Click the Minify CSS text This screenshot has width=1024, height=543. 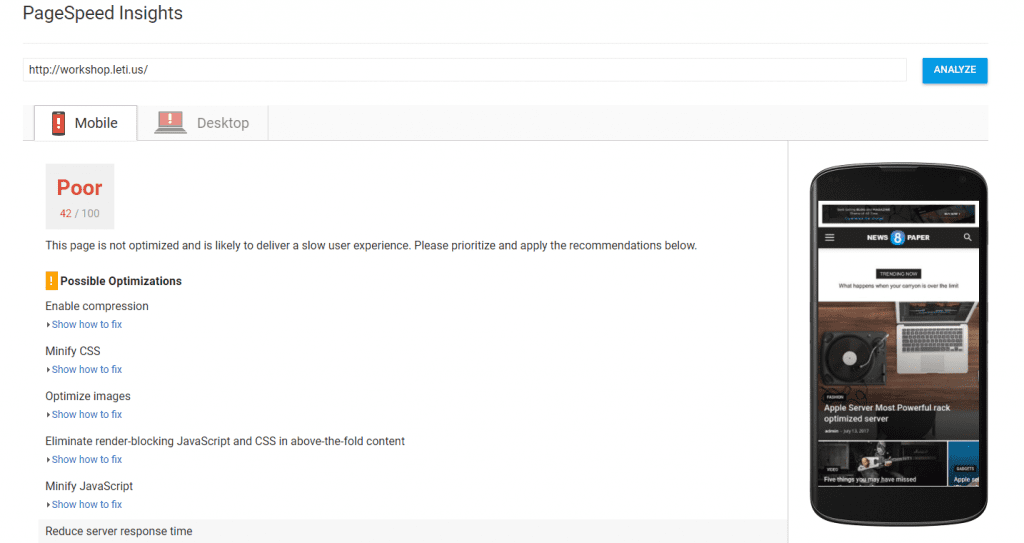(72, 351)
